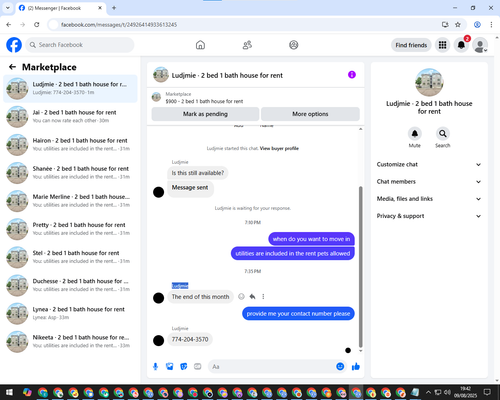Open the Nikeeta conversation in the list
The height and width of the screenshot is (400, 500).
[70, 341]
